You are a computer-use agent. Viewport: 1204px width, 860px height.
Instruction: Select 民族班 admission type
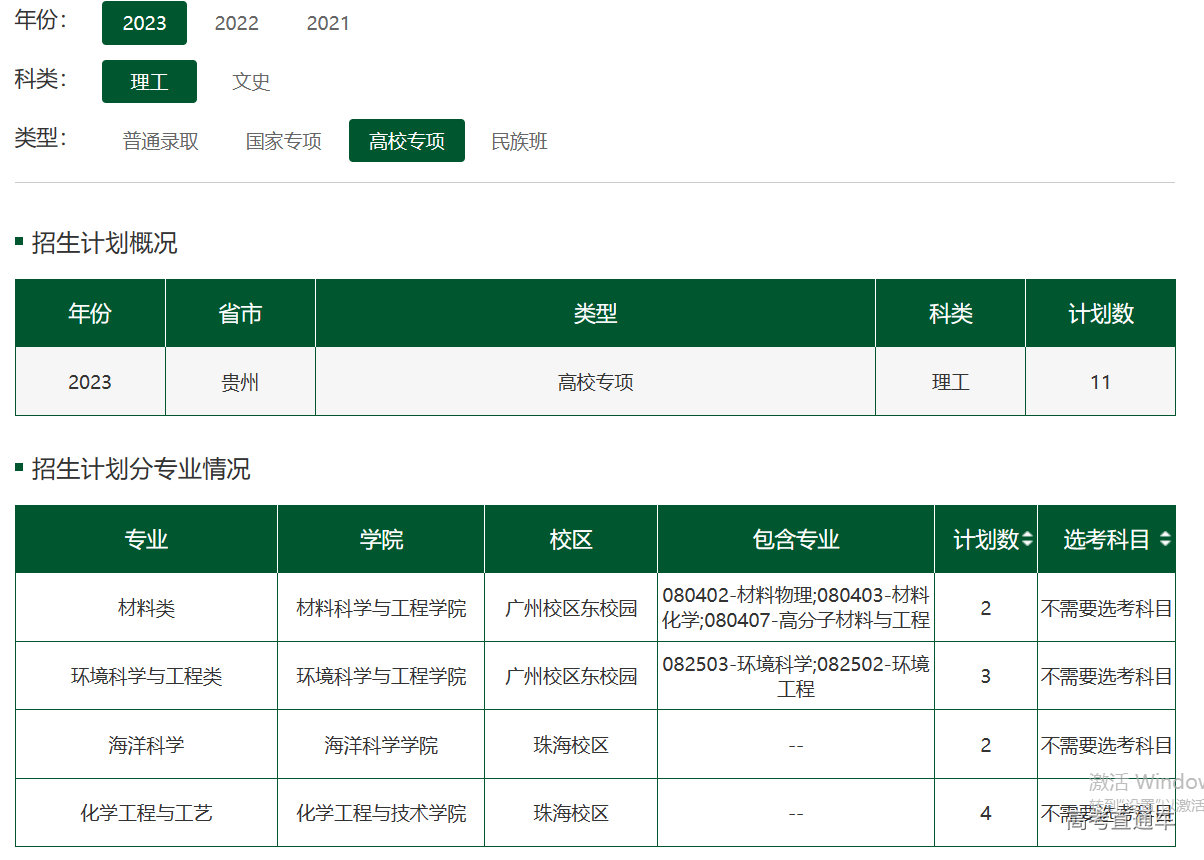pos(519,141)
